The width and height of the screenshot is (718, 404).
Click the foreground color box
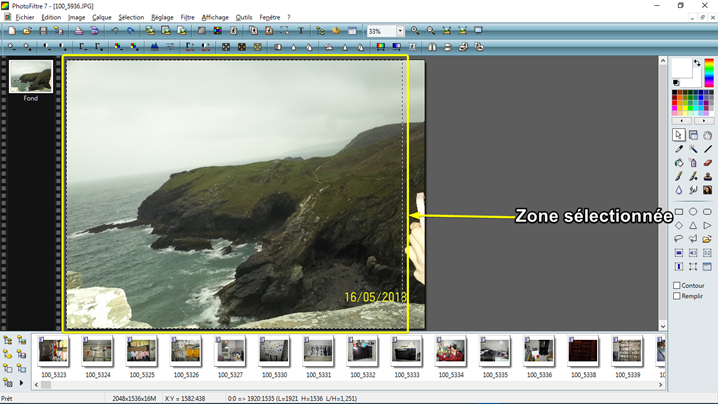tap(682, 69)
